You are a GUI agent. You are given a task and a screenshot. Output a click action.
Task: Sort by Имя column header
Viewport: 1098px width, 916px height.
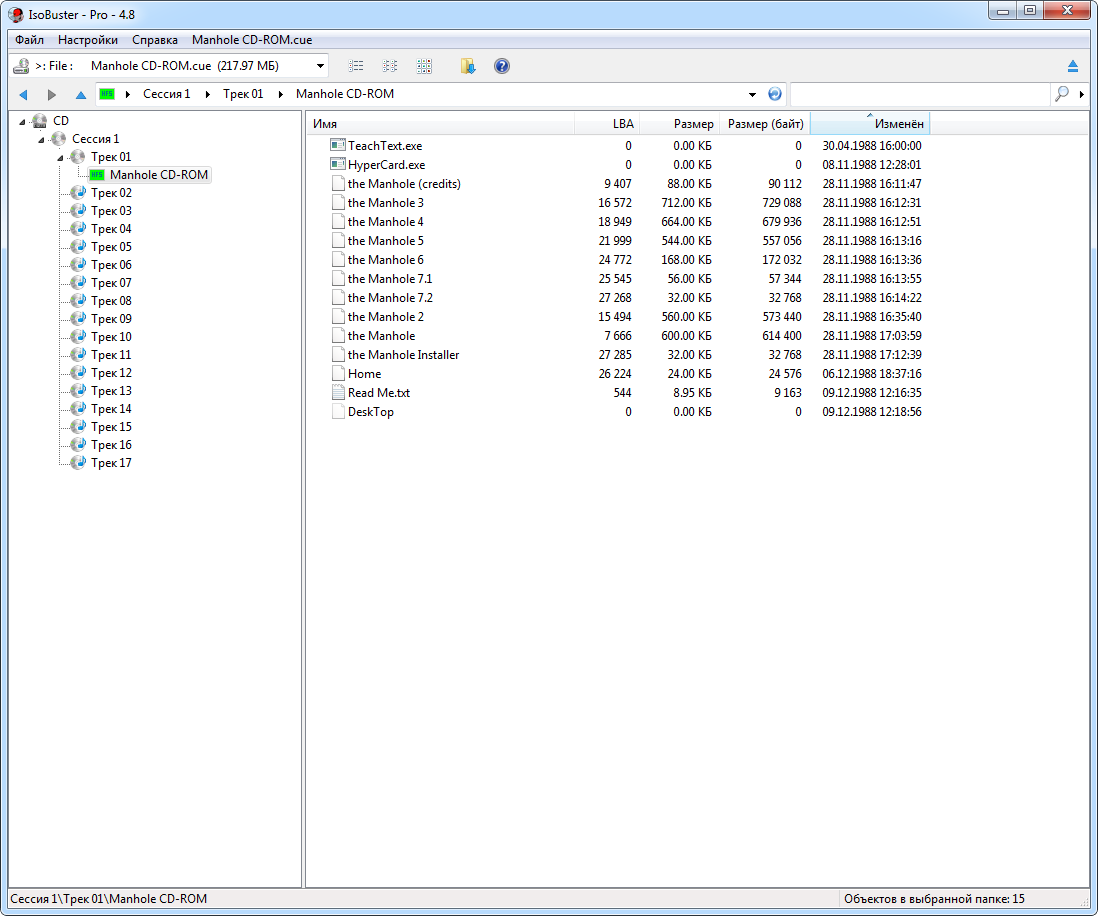(x=440, y=124)
